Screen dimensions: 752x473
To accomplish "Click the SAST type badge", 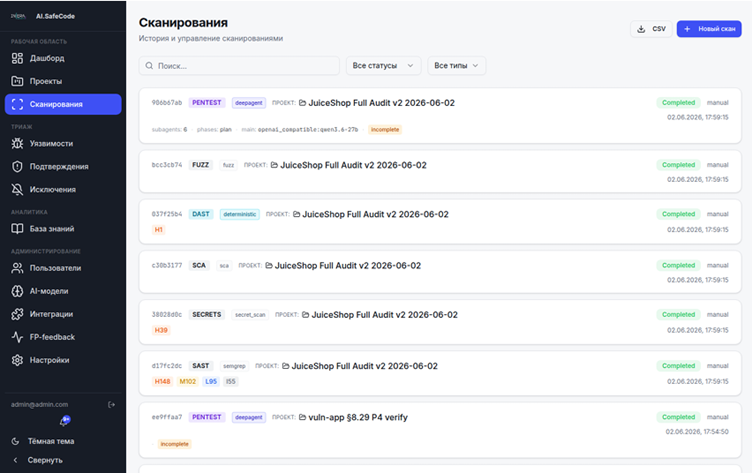I will 200,366.
